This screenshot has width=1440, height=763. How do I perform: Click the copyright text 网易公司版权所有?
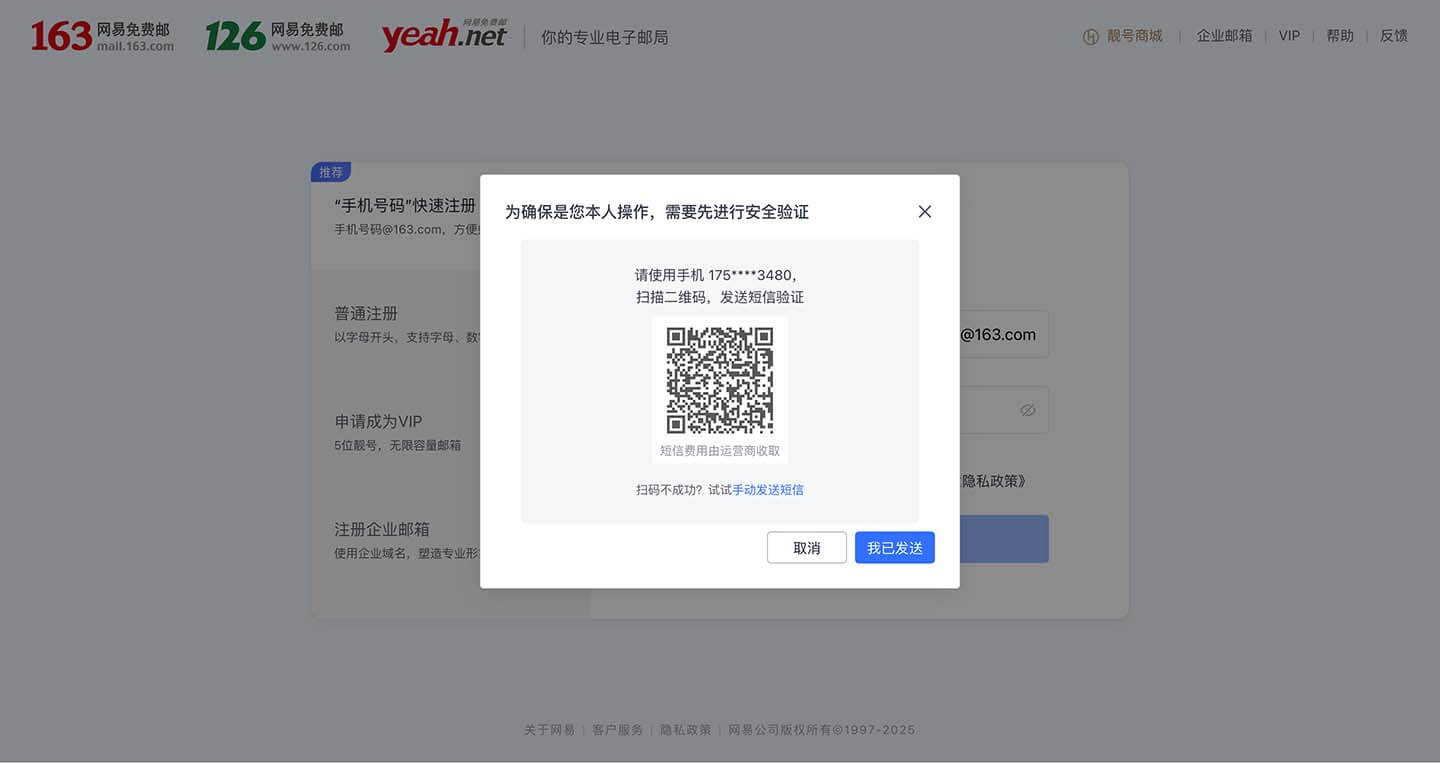coord(780,730)
